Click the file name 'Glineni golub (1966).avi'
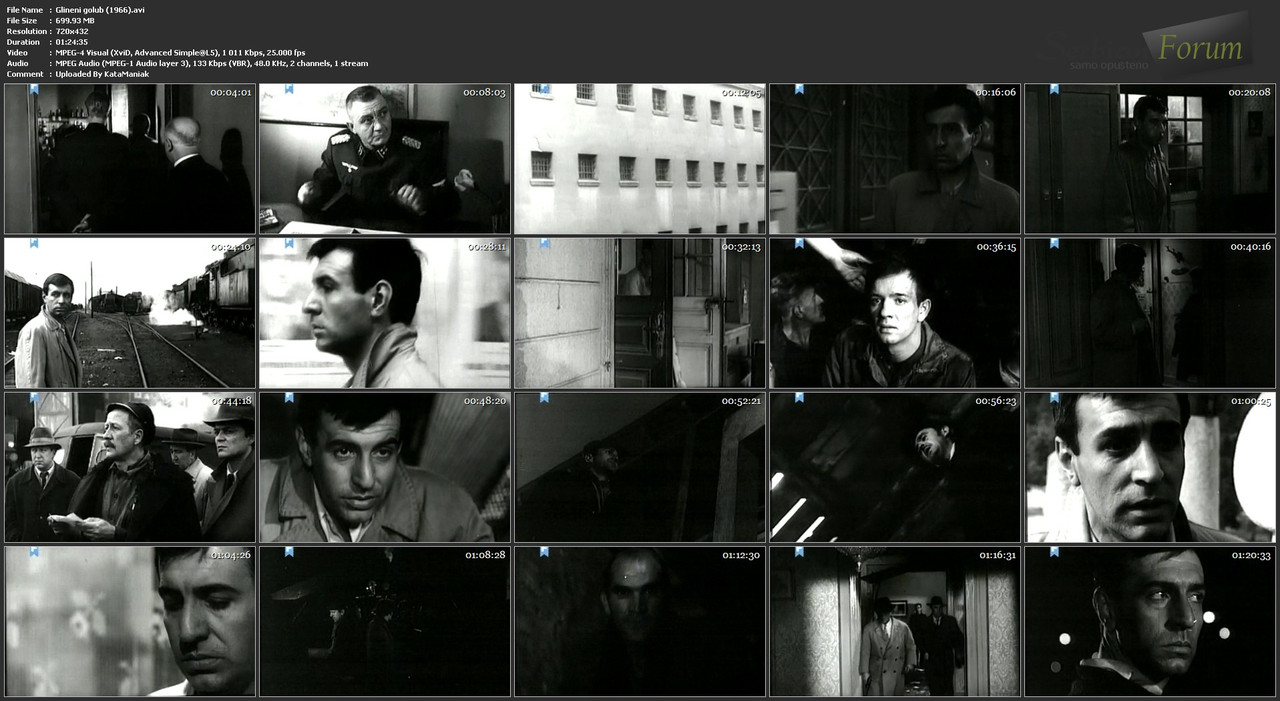1280x701 pixels. point(100,10)
